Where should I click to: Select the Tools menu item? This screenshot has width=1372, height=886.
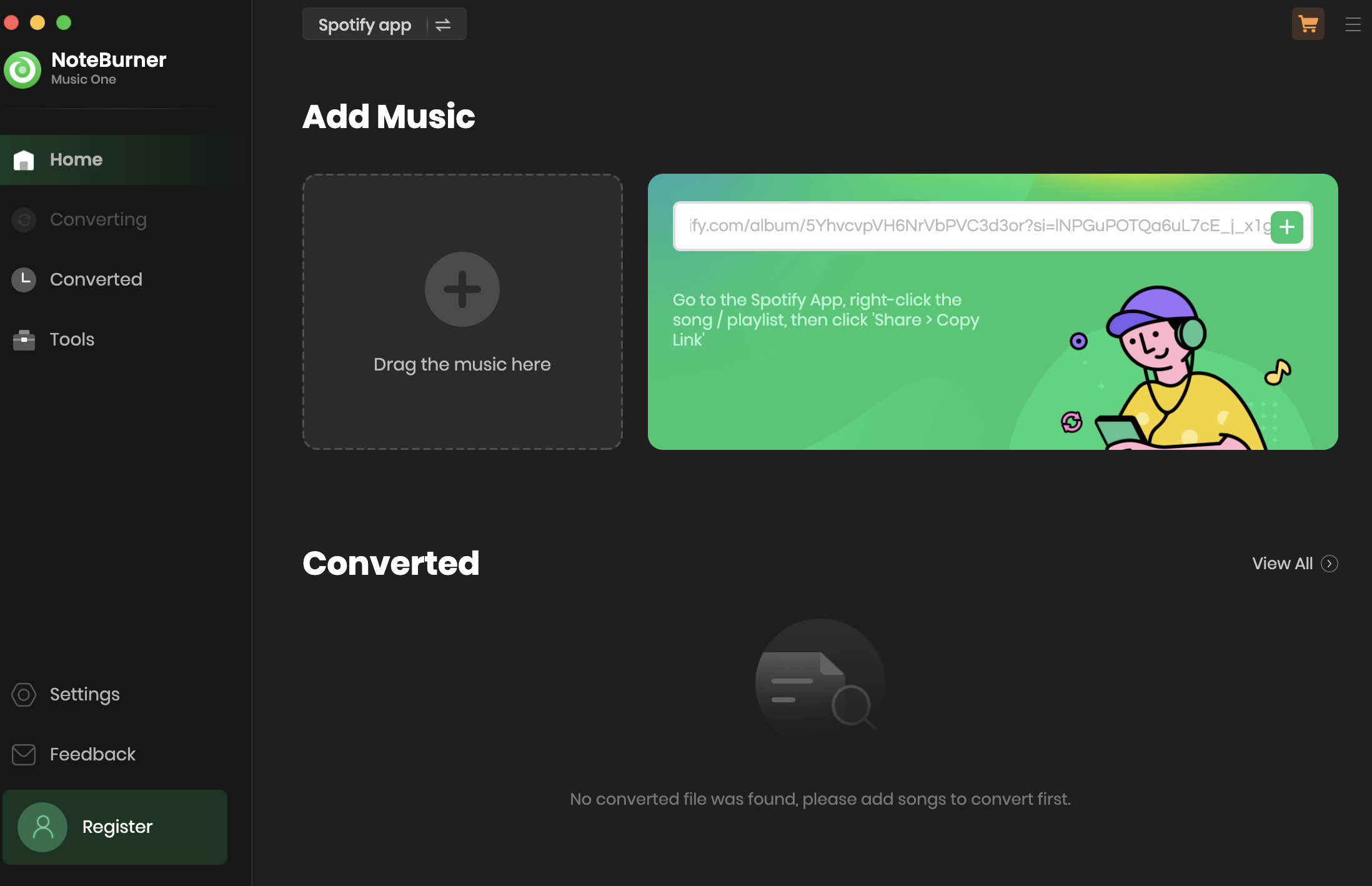[72, 339]
